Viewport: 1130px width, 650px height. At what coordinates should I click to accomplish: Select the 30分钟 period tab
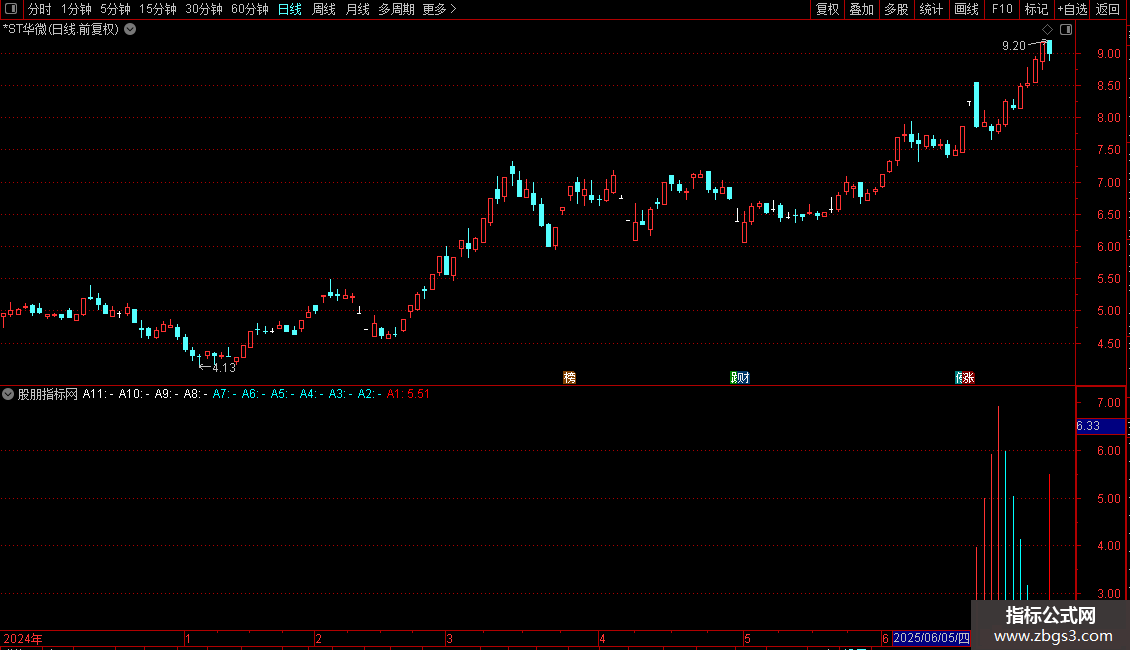(204, 9)
